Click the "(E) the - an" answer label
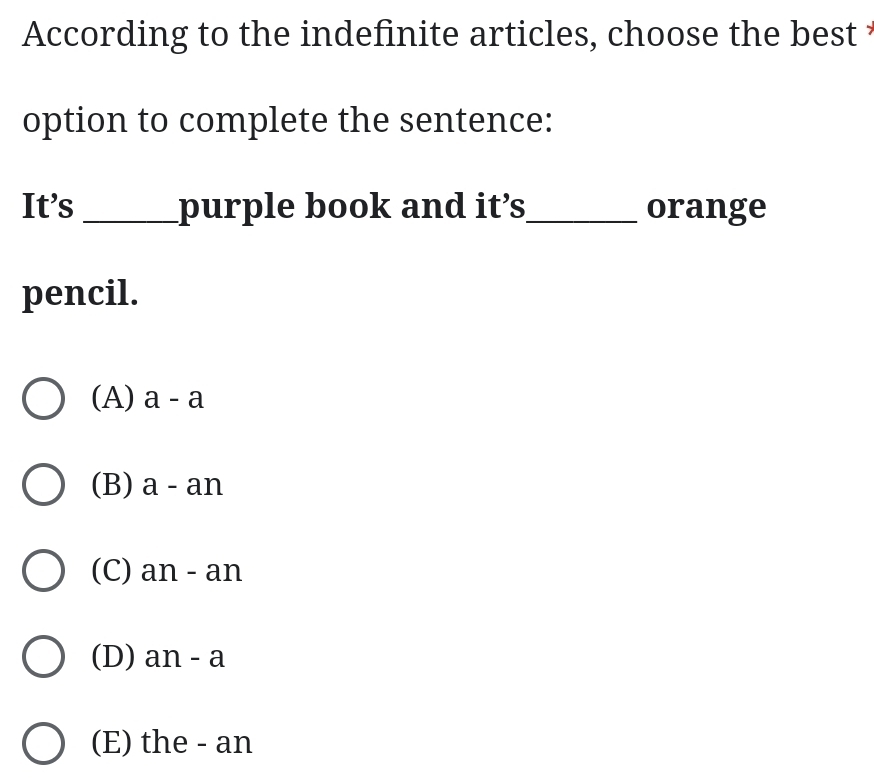The width and height of the screenshot is (874, 781). click(x=171, y=742)
